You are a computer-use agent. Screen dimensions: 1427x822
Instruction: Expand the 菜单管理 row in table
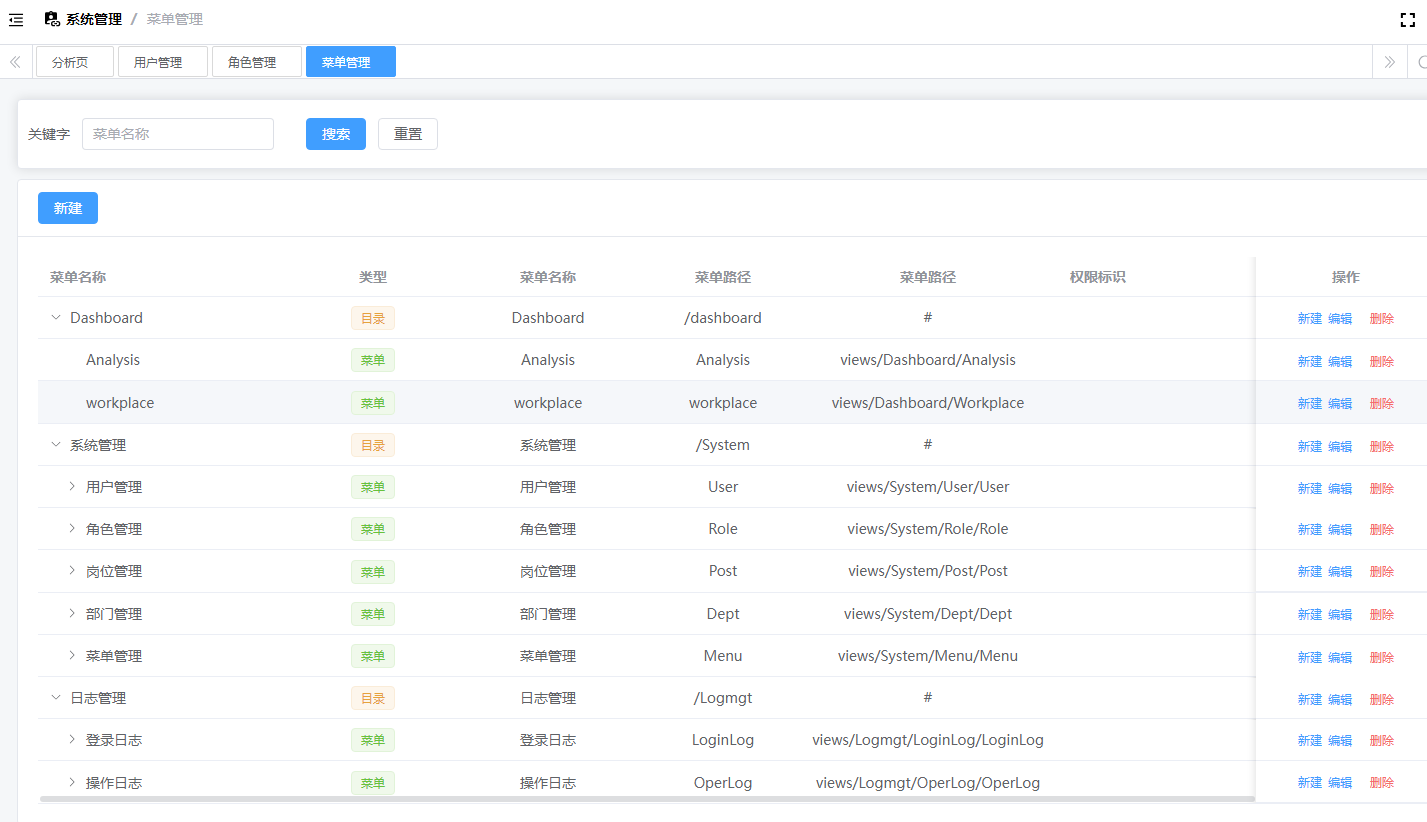[x=72, y=655]
